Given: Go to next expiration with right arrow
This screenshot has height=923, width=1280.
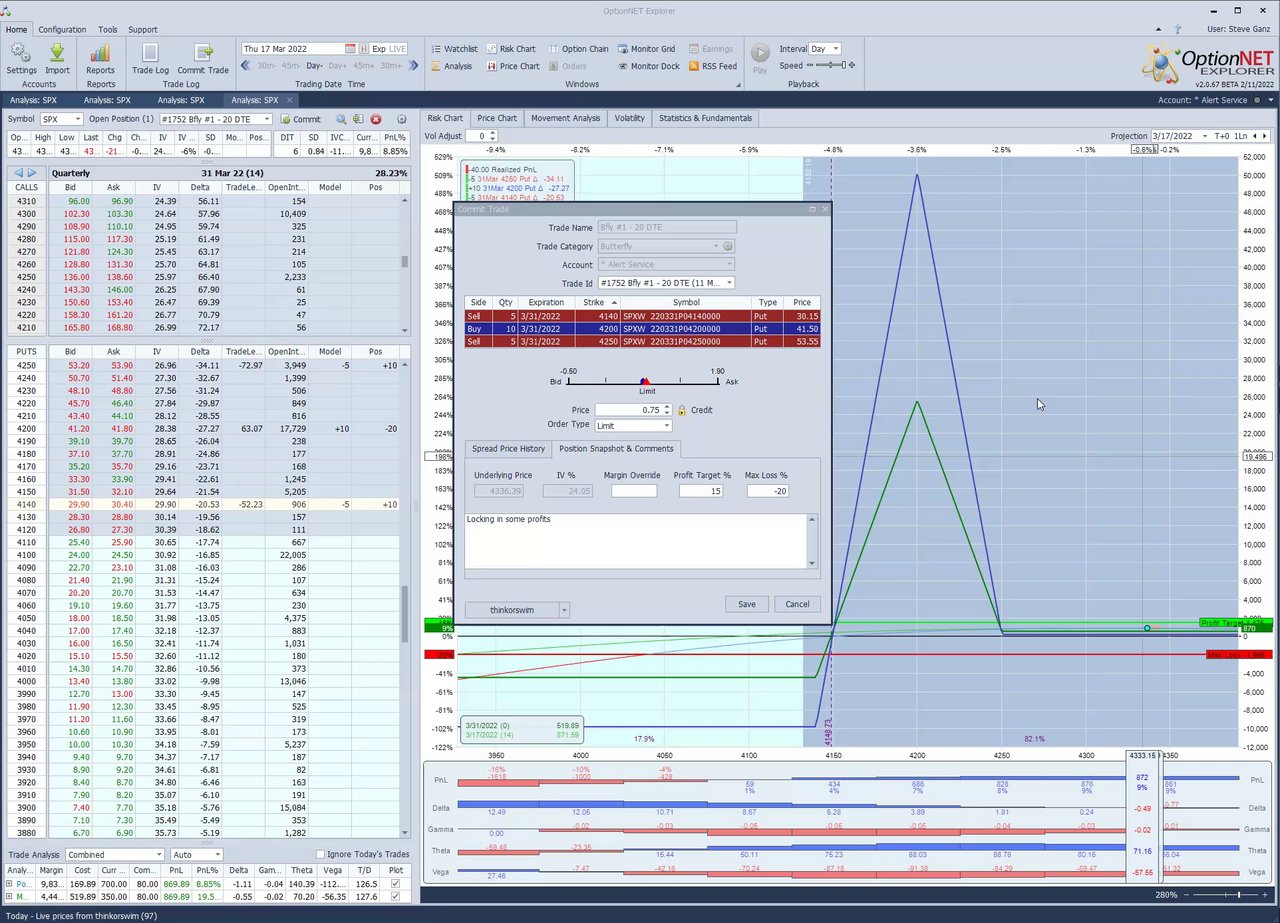Looking at the screenshot, I should click(32, 173).
